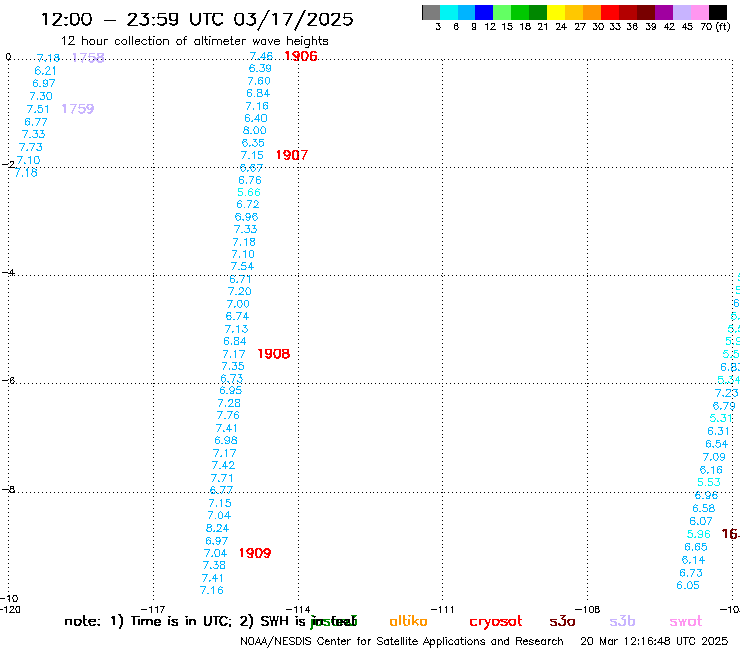Click the bright red legend swatch

pos(610,12)
